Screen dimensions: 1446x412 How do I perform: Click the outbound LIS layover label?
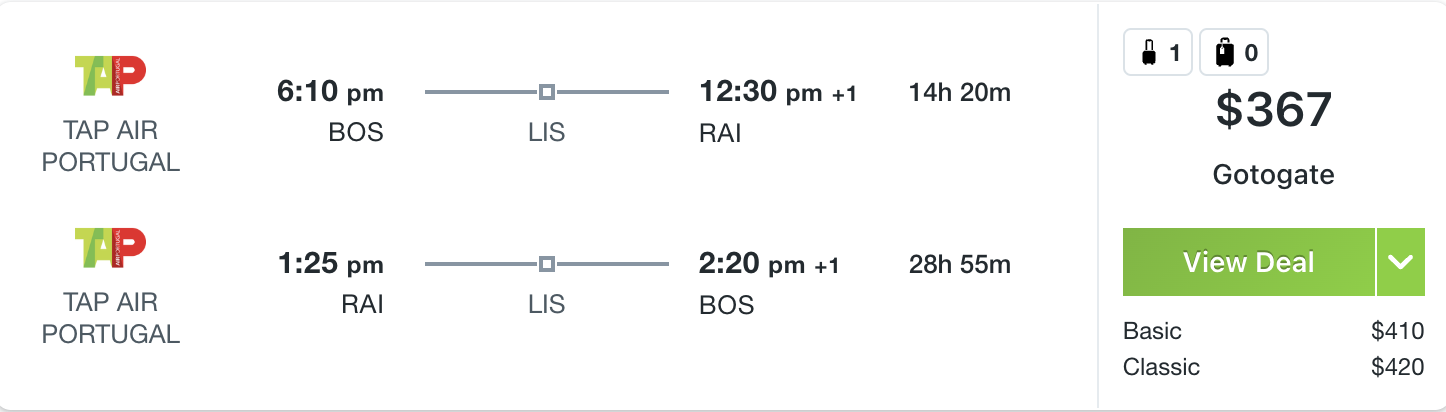547,132
